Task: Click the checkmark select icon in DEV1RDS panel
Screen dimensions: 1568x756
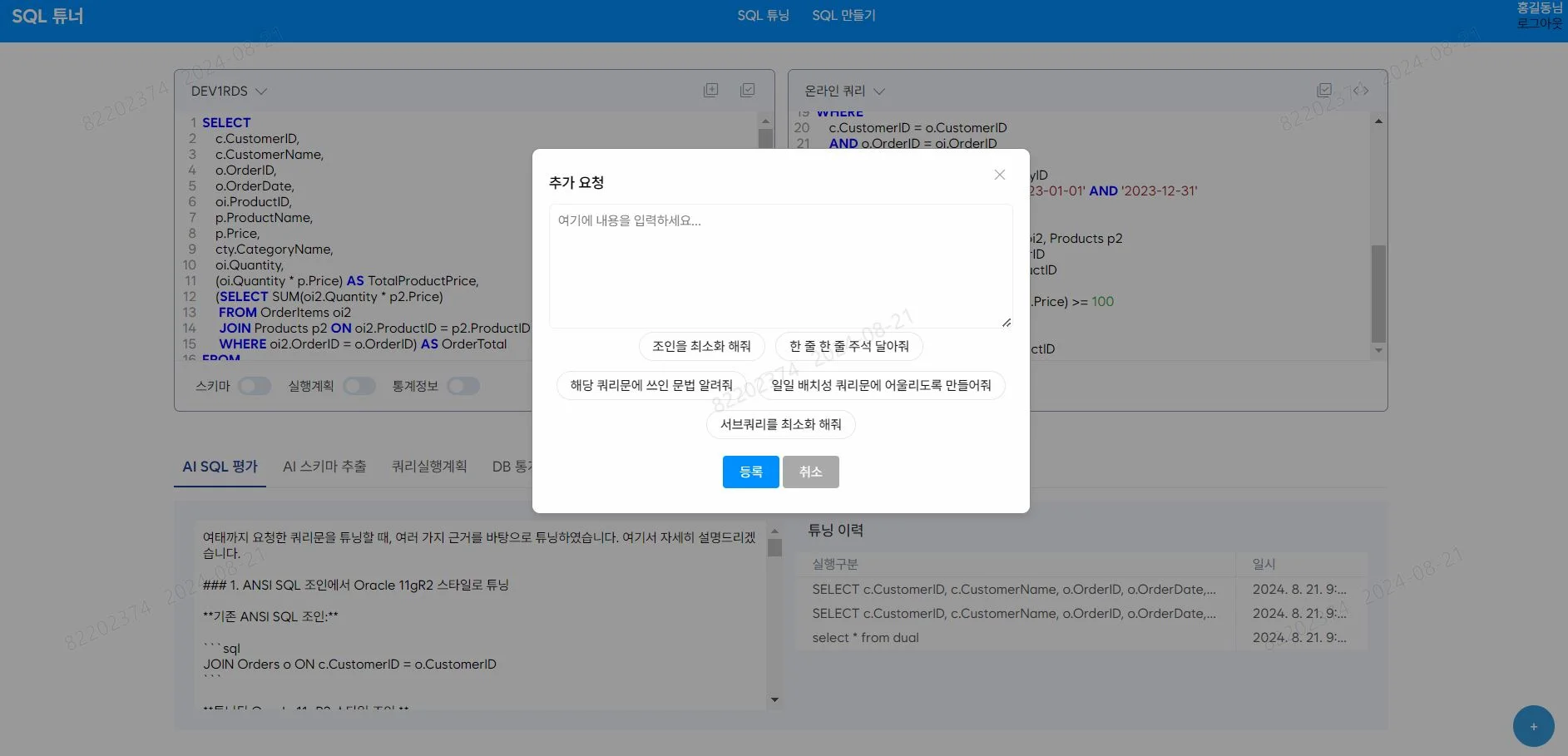Action: [747, 90]
